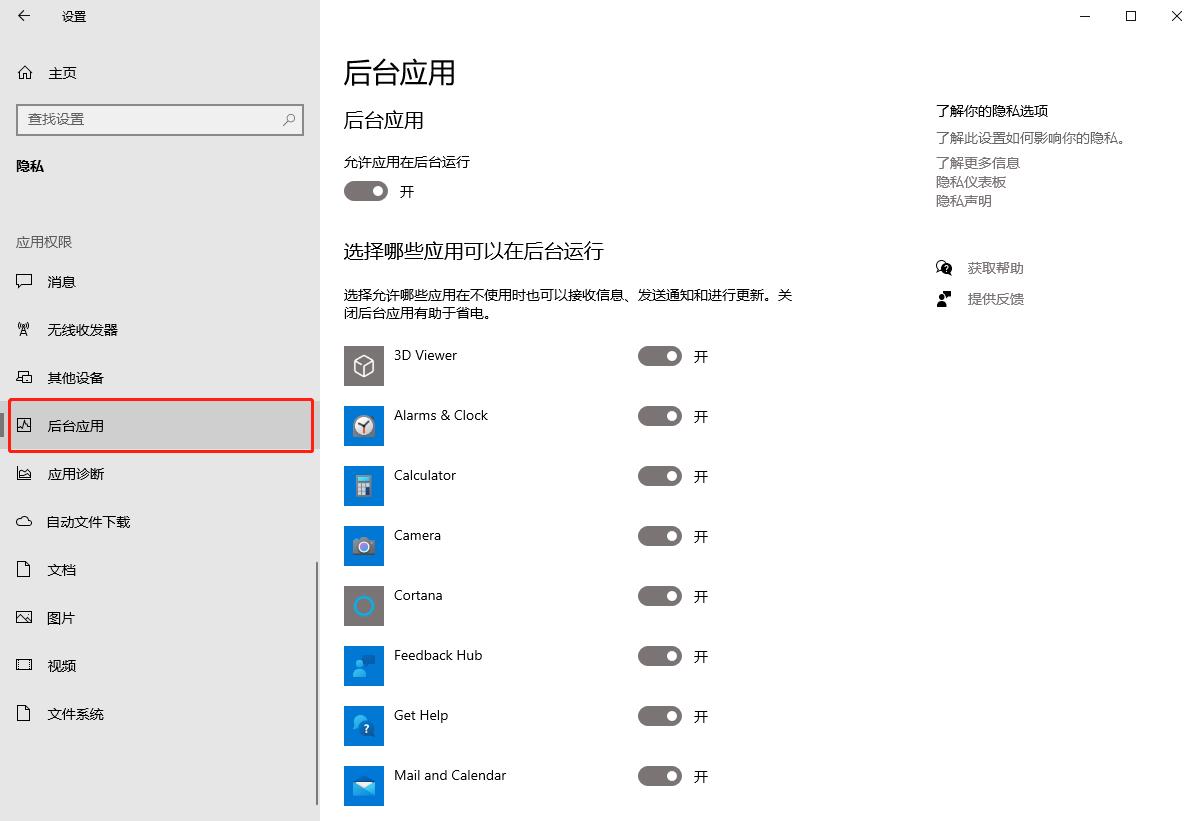The height and width of the screenshot is (821, 1200).
Task: Turn off background running for Calculator
Action: click(659, 476)
